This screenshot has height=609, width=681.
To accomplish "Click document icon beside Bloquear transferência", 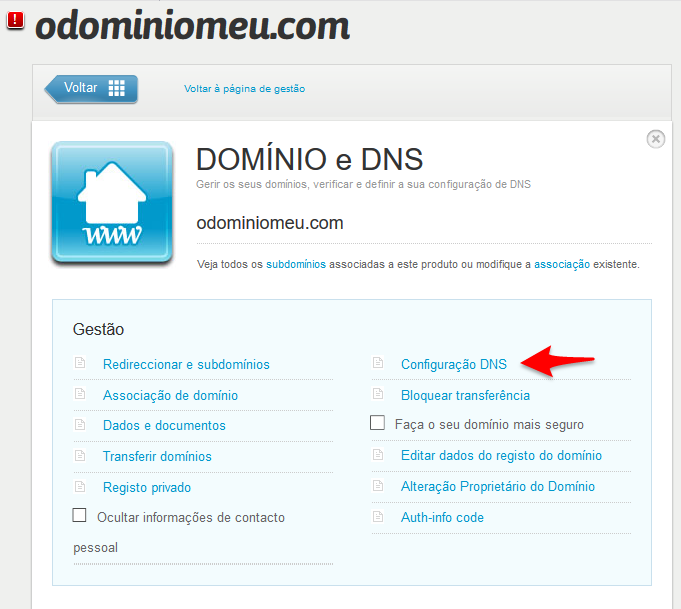I will [x=378, y=394].
